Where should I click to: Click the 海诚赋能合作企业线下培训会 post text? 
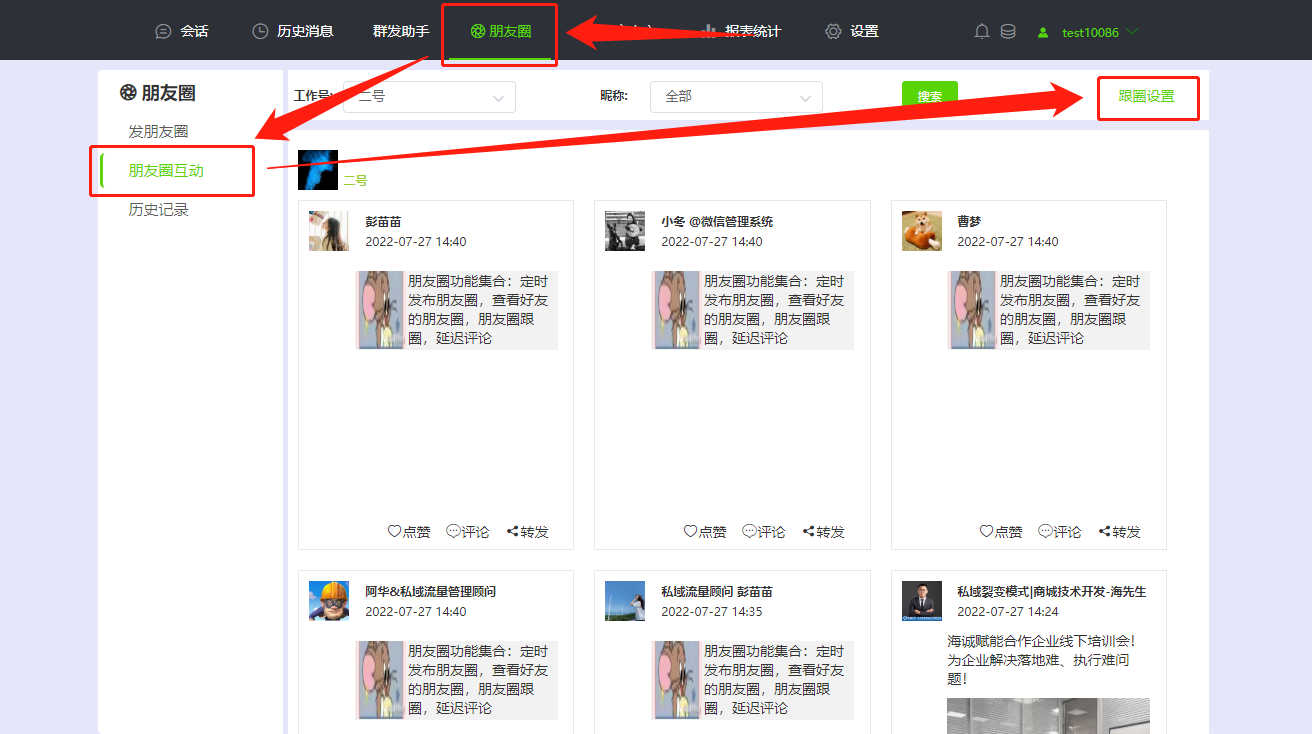[1043, 660]
